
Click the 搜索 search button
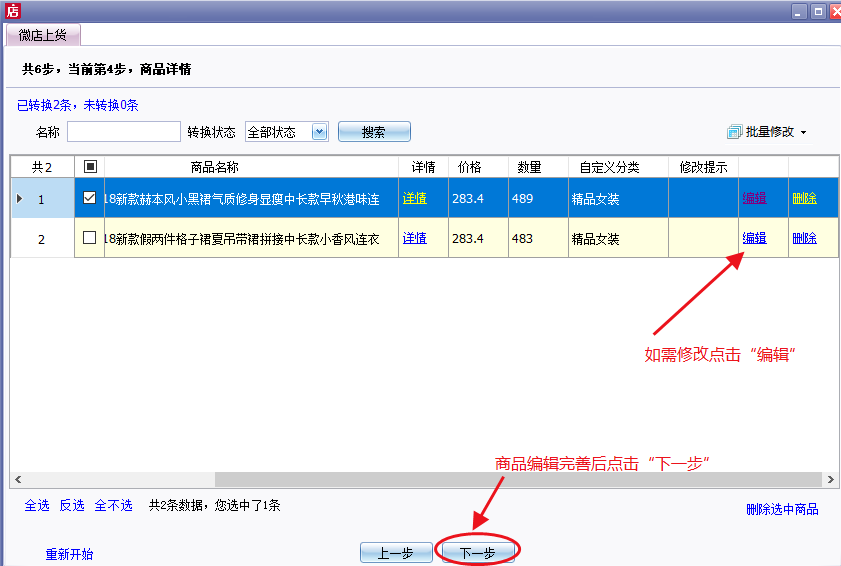point(374,132)
